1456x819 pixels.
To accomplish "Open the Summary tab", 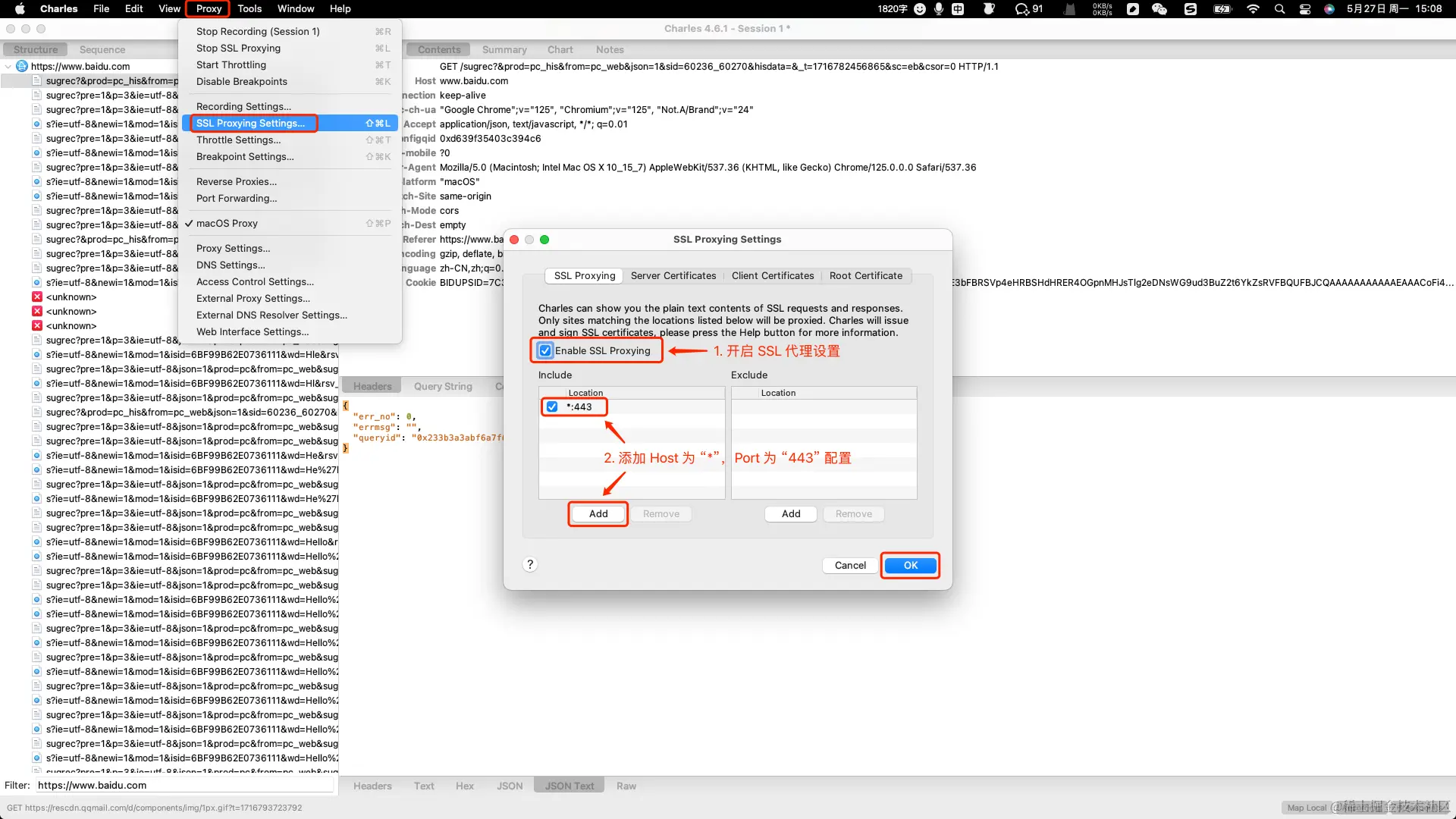I will pos(504,50).
